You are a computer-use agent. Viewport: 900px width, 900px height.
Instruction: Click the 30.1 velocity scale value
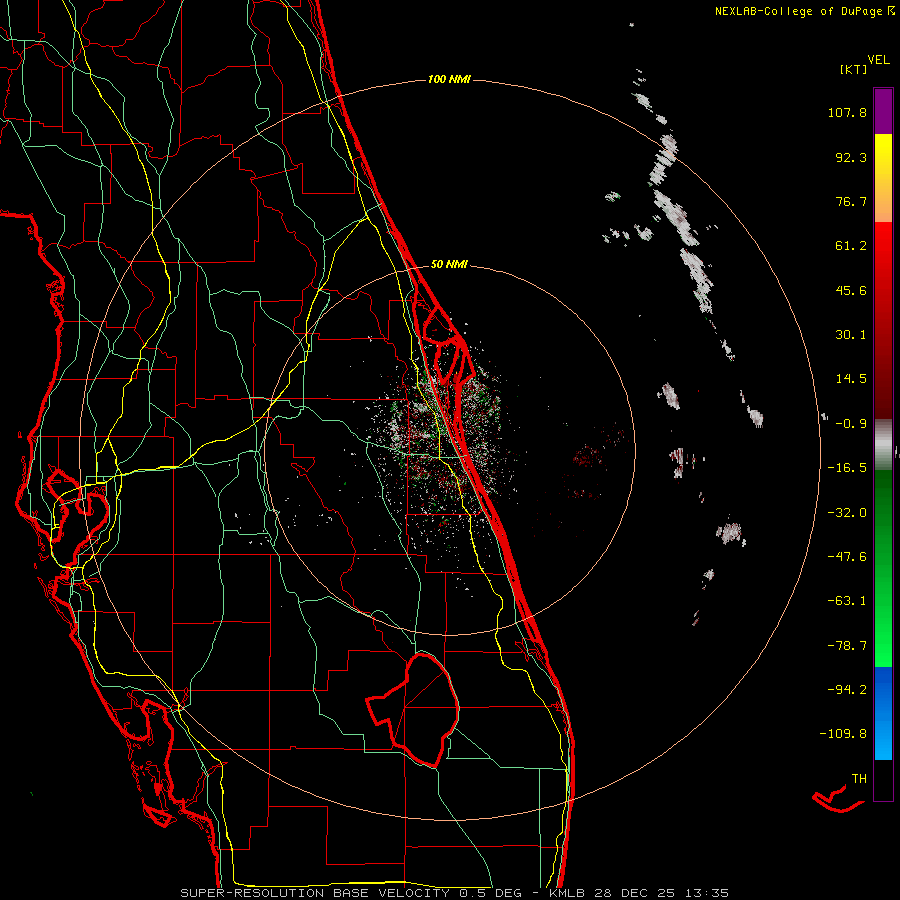[x=851, y=335]
